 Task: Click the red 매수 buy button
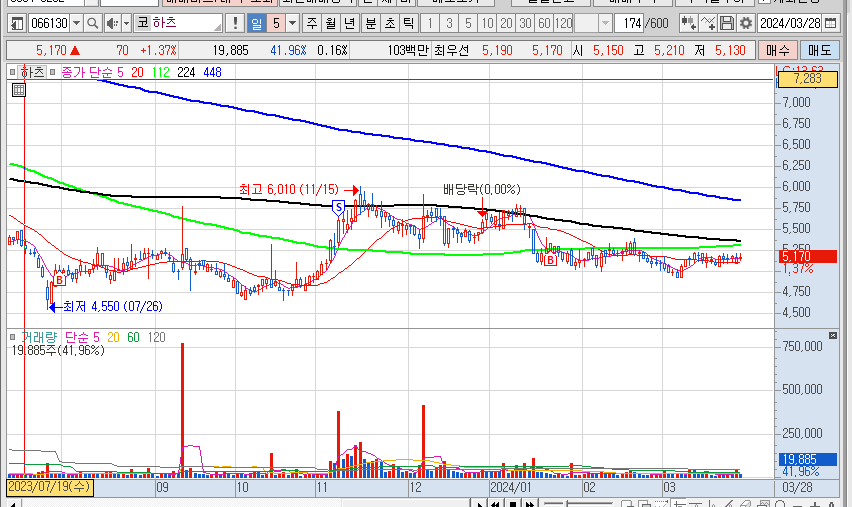coord(778,51)
